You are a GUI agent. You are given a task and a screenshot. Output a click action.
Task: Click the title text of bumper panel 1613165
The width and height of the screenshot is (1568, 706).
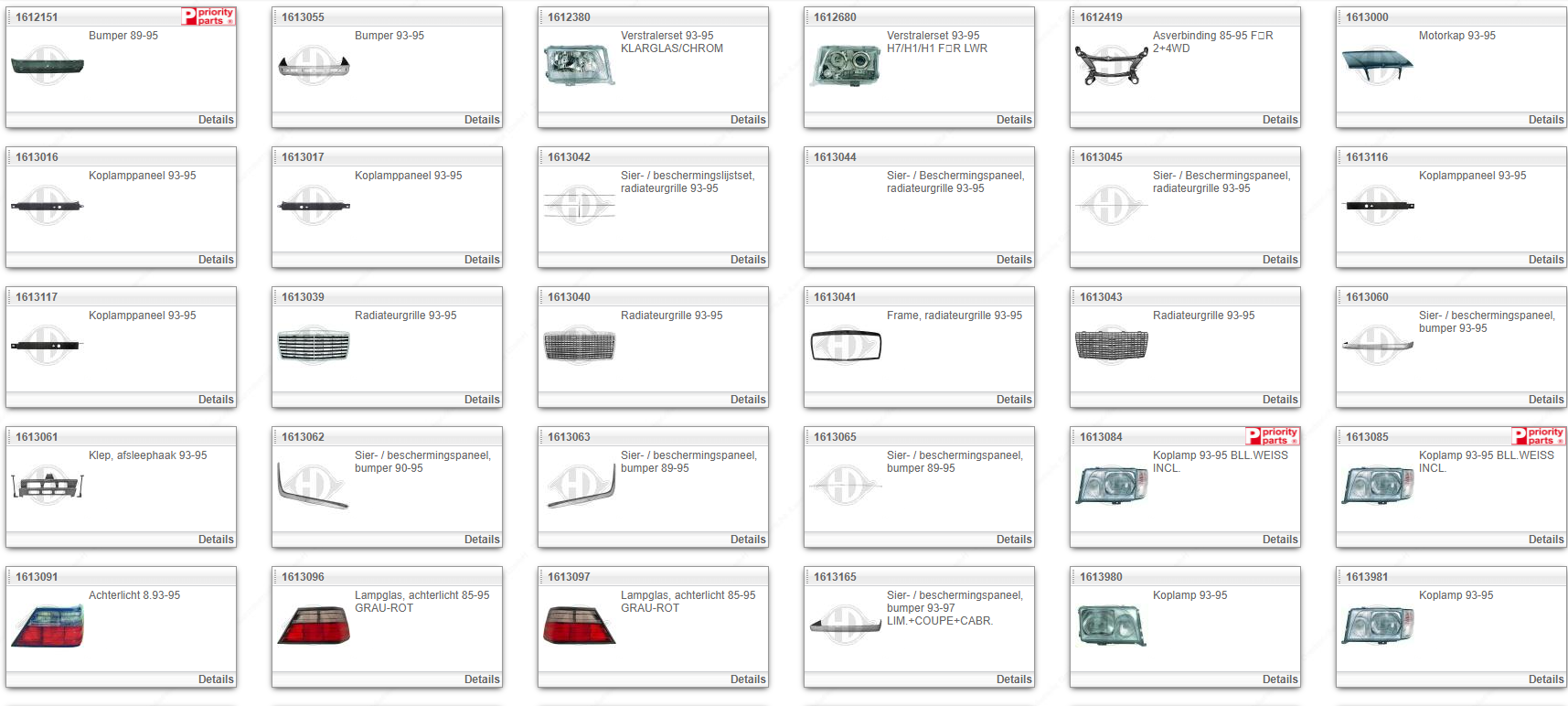[x=954, y=607]
